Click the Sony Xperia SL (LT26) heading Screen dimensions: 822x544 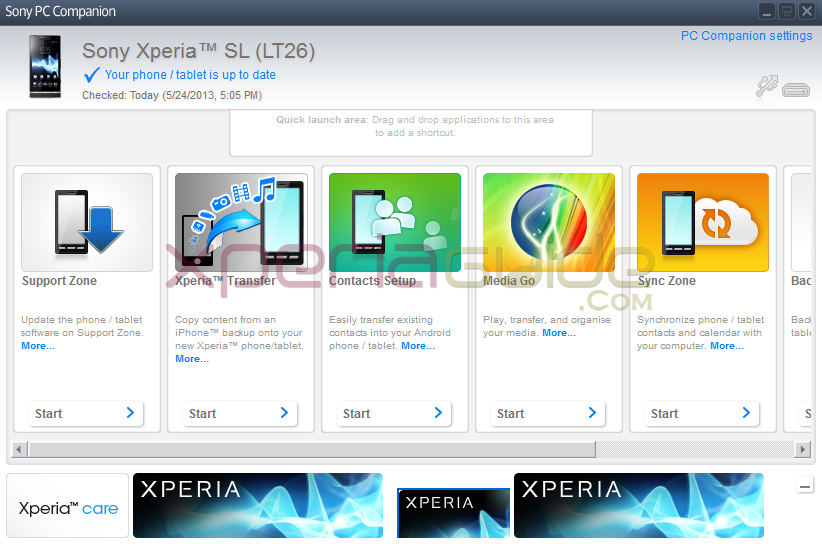point(199,51)
